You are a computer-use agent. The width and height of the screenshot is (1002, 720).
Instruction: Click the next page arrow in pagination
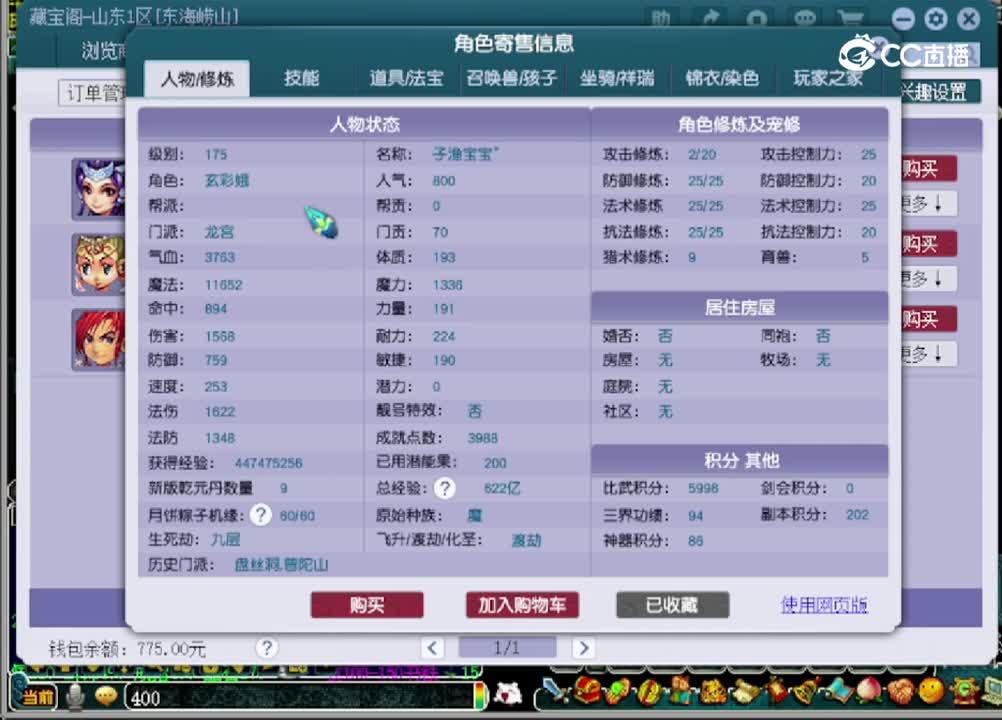[x=584, y=648]
